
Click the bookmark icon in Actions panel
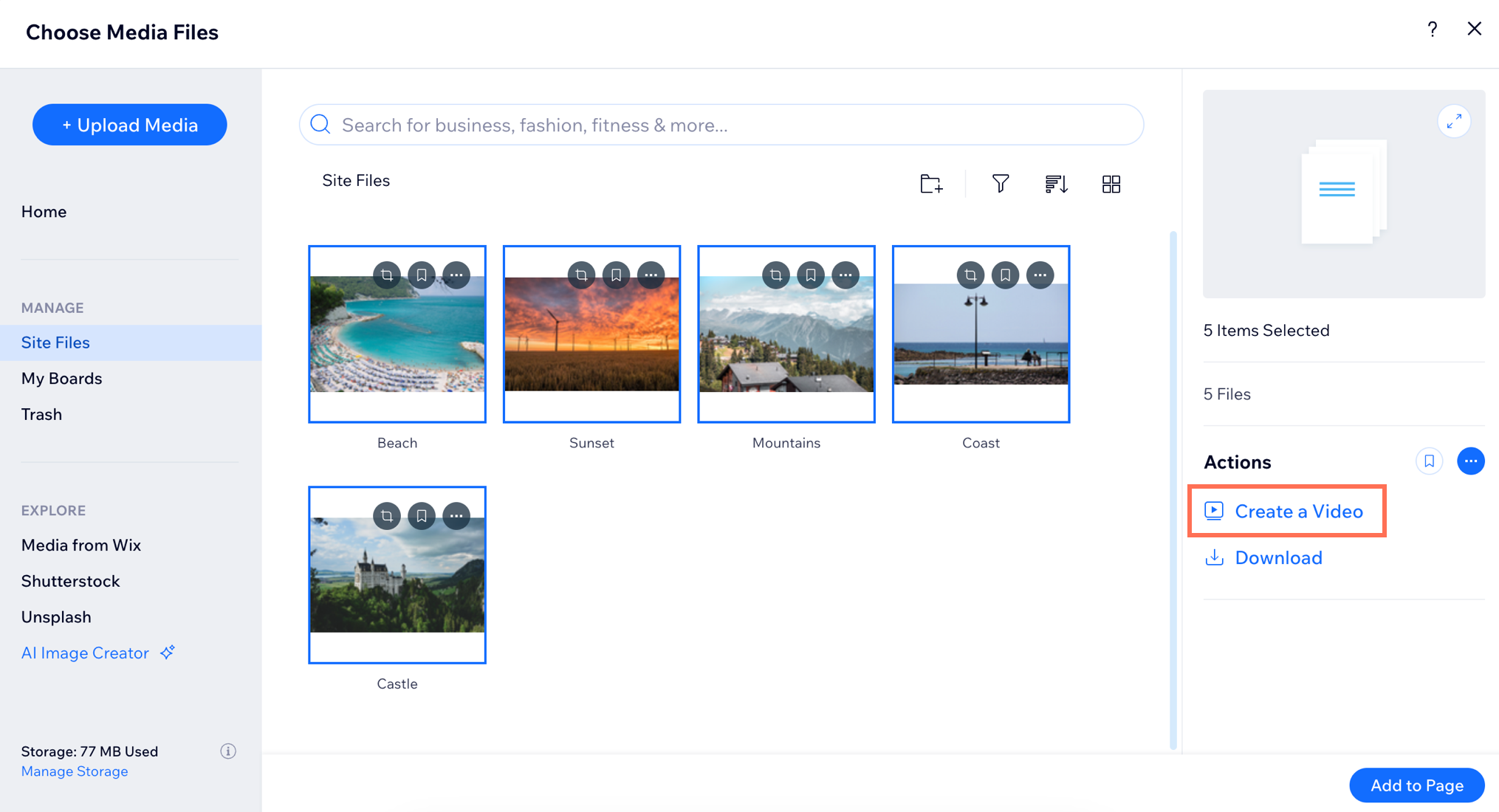1429,460
